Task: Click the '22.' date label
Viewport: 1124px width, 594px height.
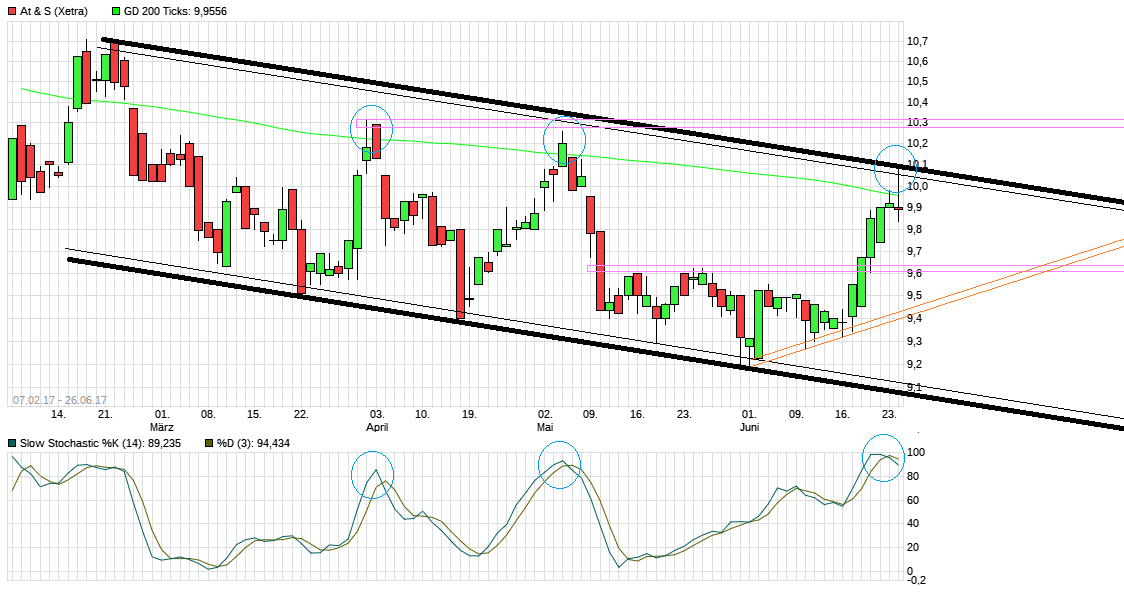Action: [x=300, y=415]
